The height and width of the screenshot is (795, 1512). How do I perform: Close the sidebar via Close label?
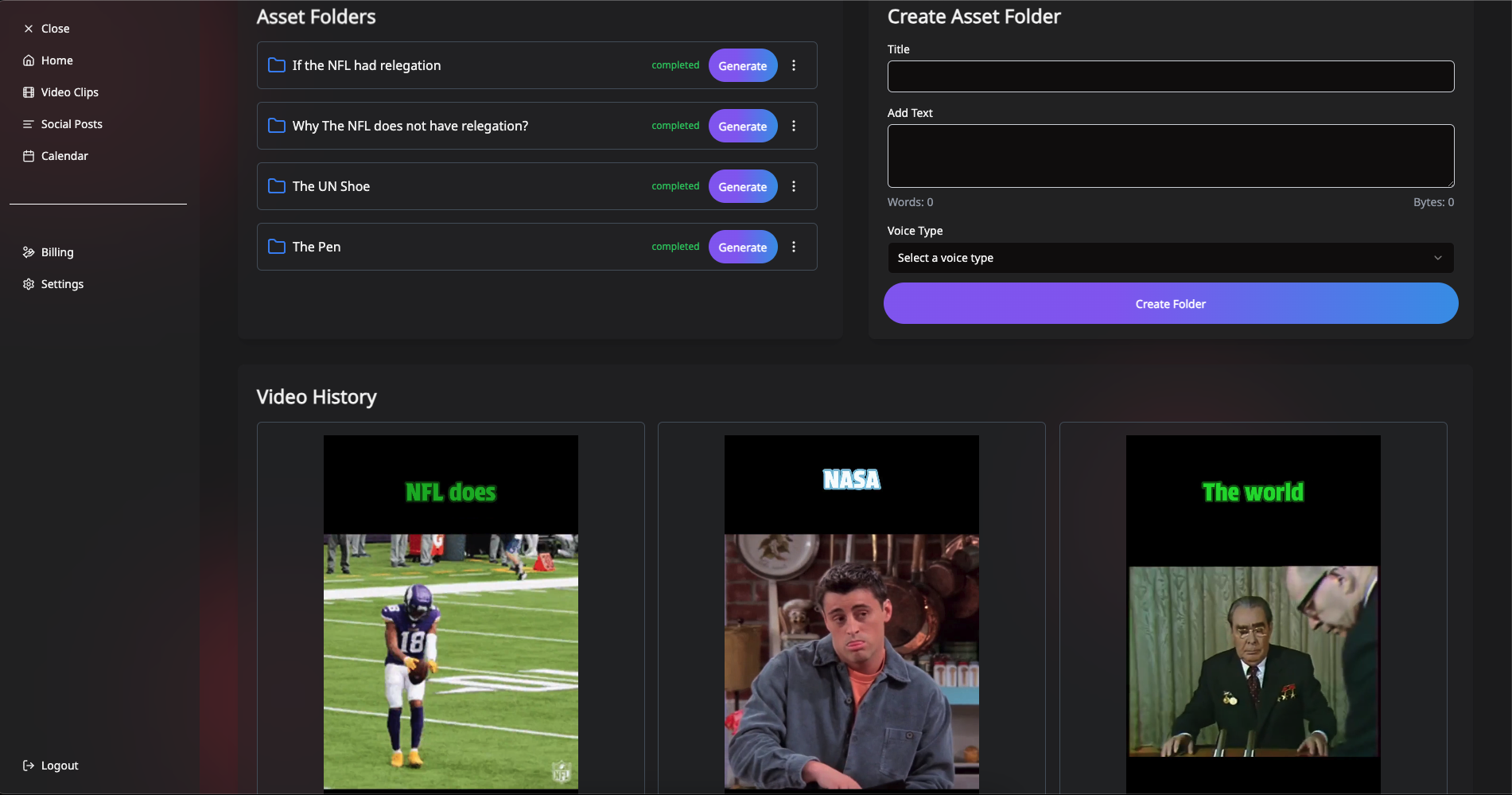coord(56,29)
